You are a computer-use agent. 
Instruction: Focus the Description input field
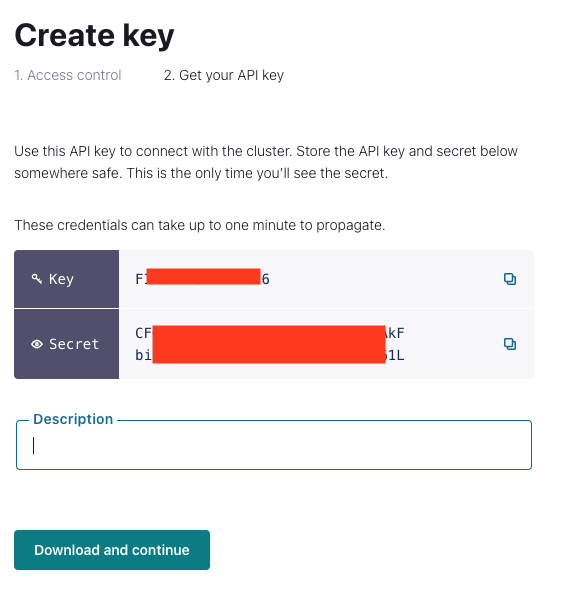tap(274, 445)
